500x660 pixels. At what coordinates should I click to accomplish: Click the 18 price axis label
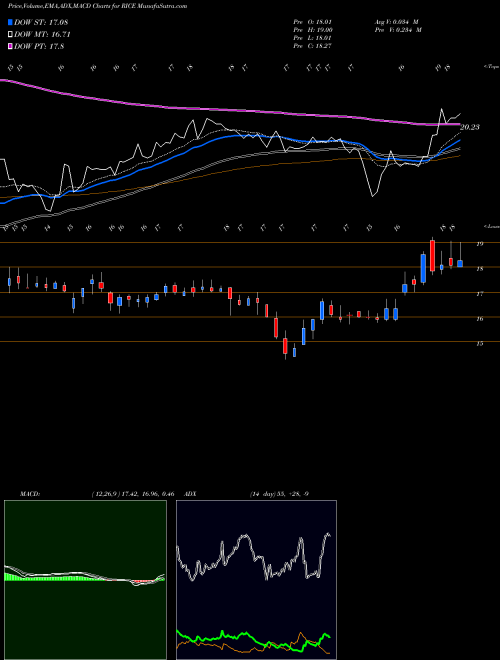pos(480,269)
